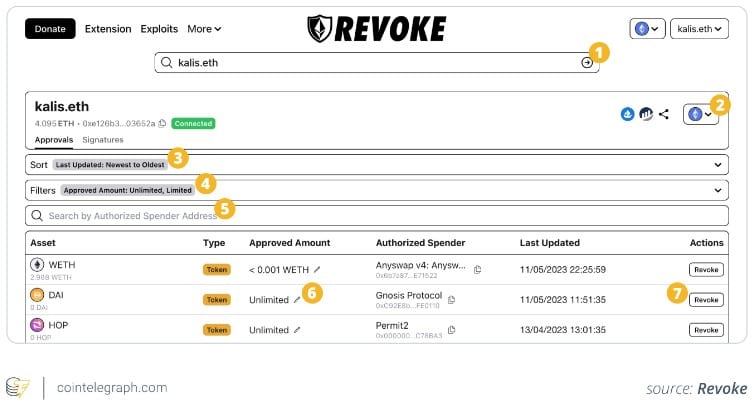The image size is (755, 404).
Task: Edit the WETH approved amount pencil
Action: click(317, 270)
